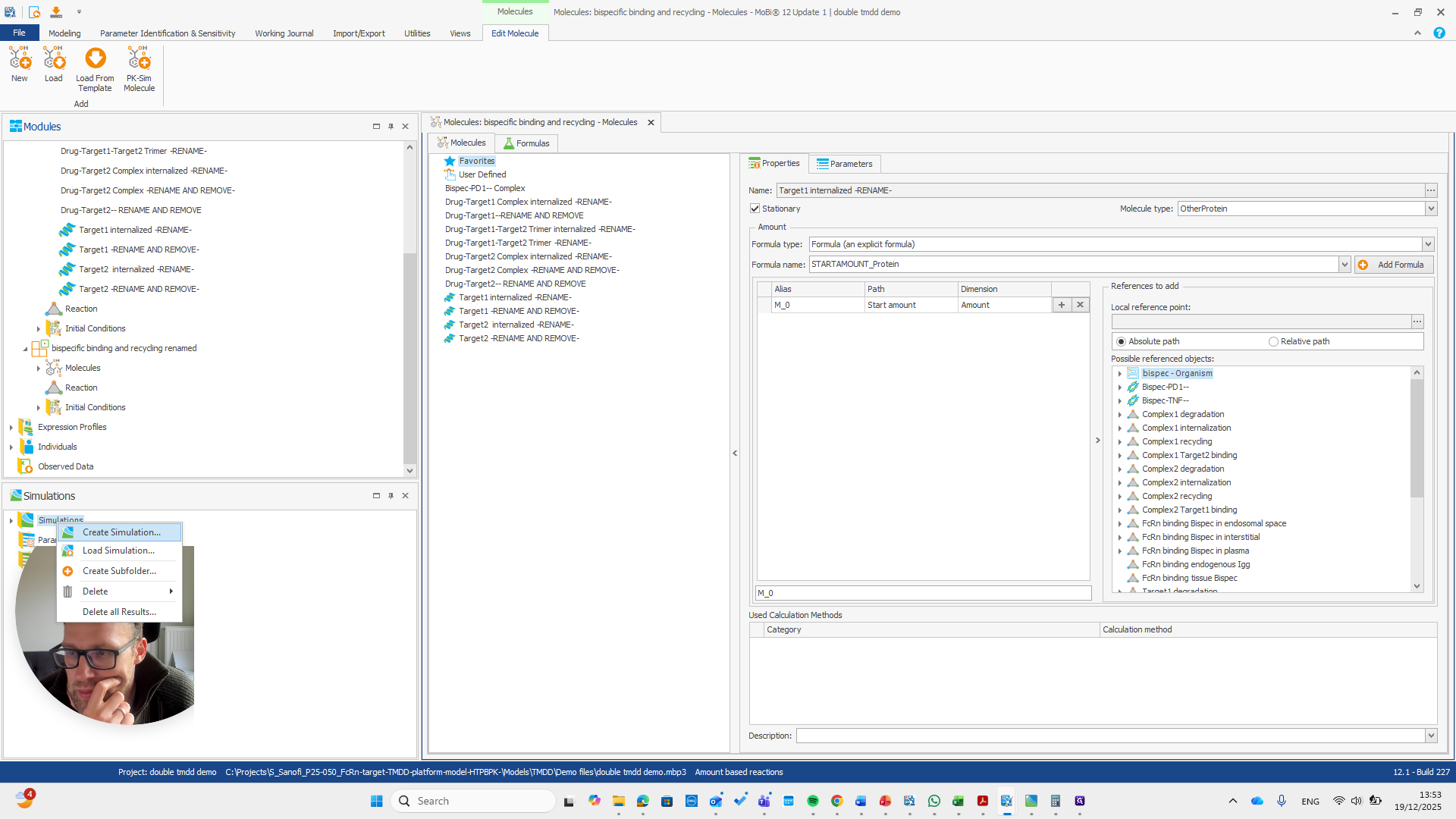Uncheck the Stationary checkbox

pyautogui.click(x=755, y=208)
